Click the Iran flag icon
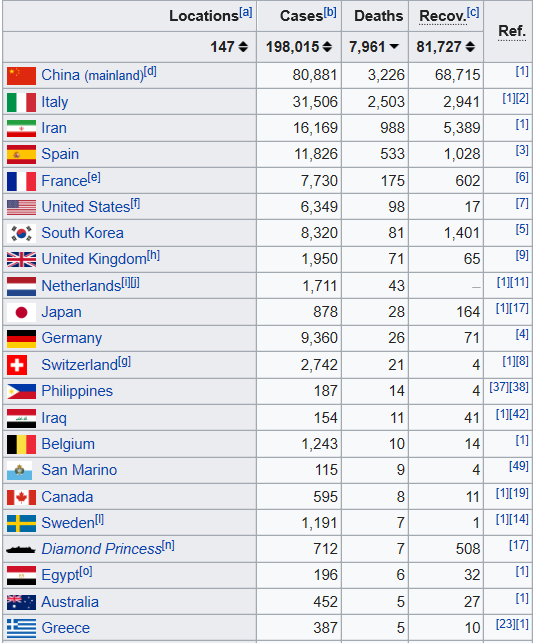538x643 pixels. click(21, 128)
